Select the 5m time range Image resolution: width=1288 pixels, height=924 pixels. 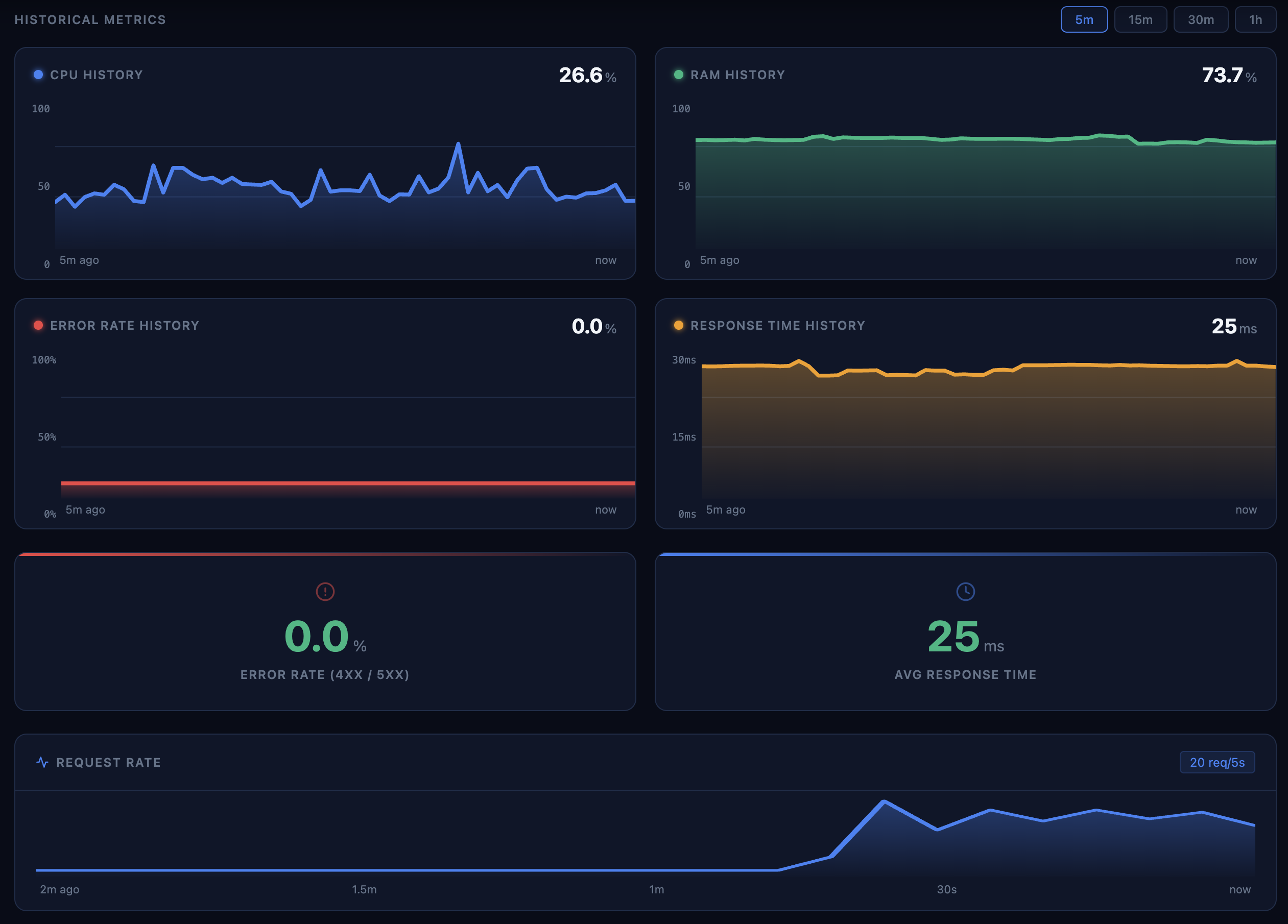pos(1084,20)
